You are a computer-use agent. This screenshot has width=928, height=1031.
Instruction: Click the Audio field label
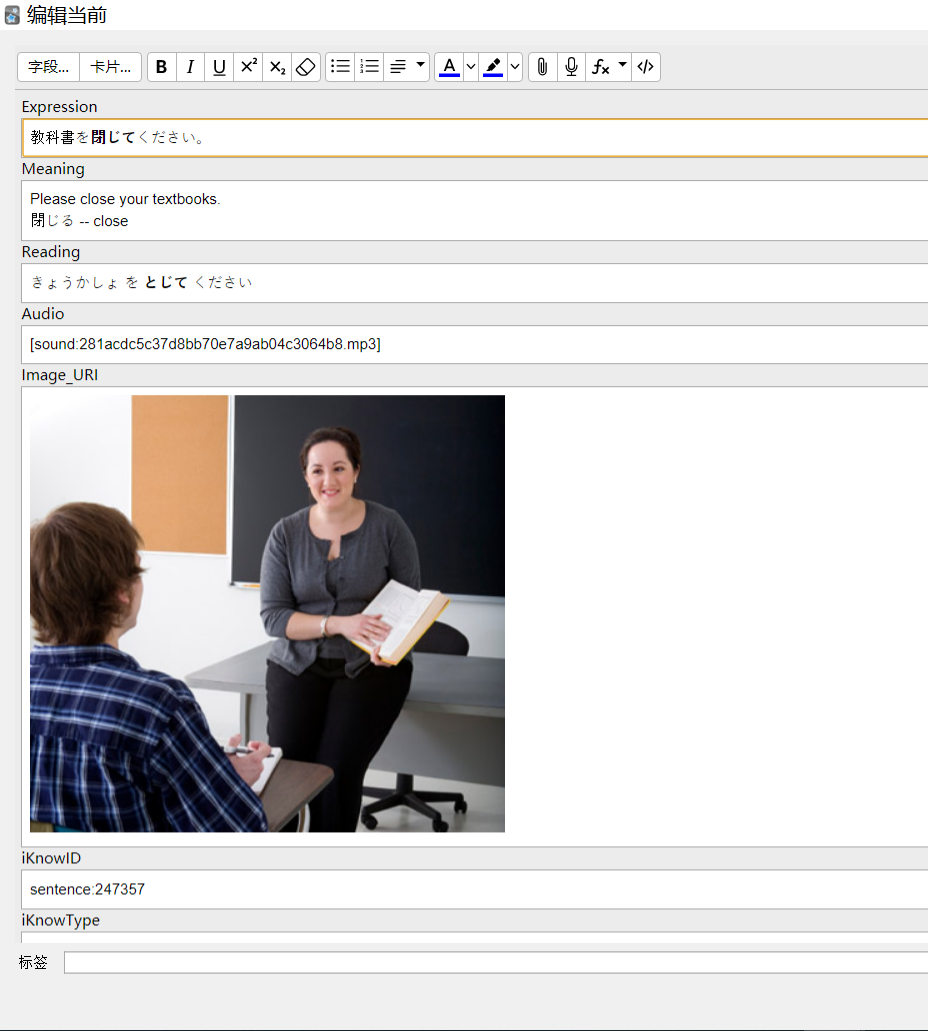pos(43,314)
